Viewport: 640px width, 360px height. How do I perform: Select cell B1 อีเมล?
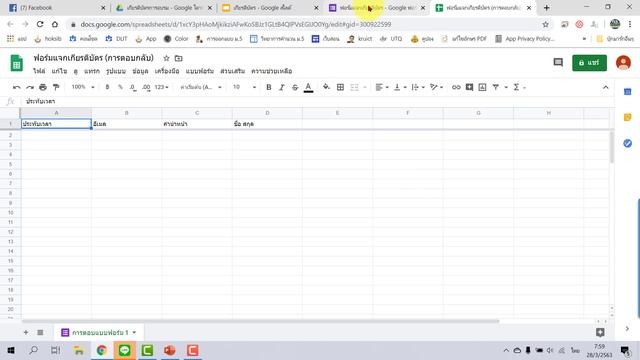coord(127,124)
